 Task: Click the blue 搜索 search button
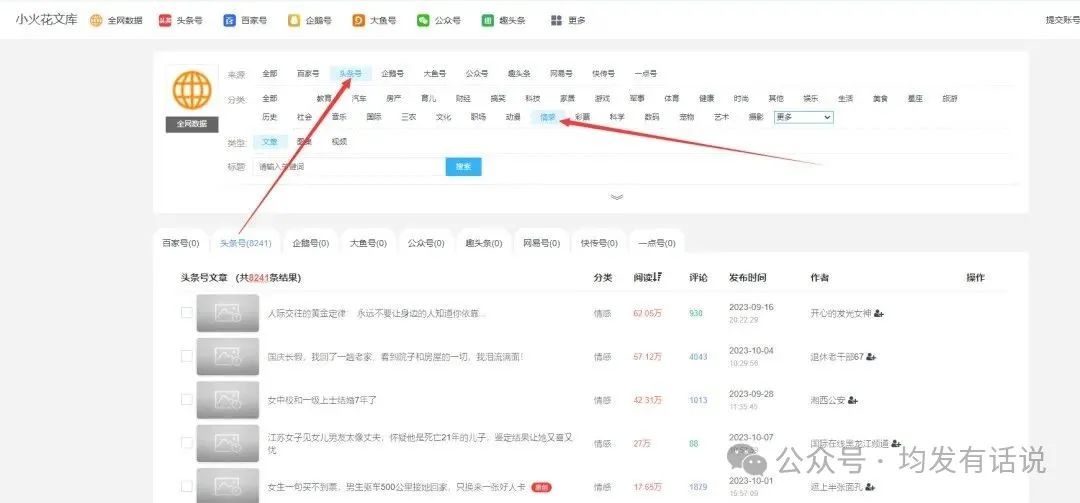point(464,167)
